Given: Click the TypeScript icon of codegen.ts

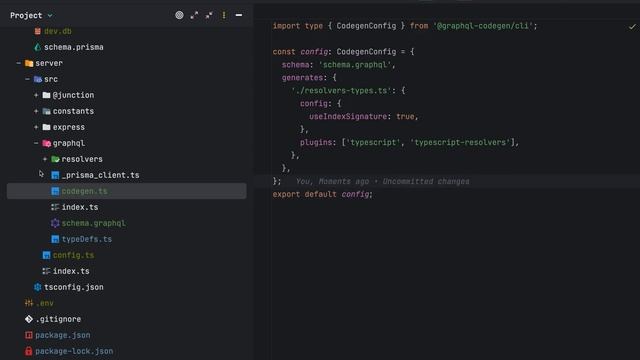Looking at the screenshot, I should (x=55, y=191).
